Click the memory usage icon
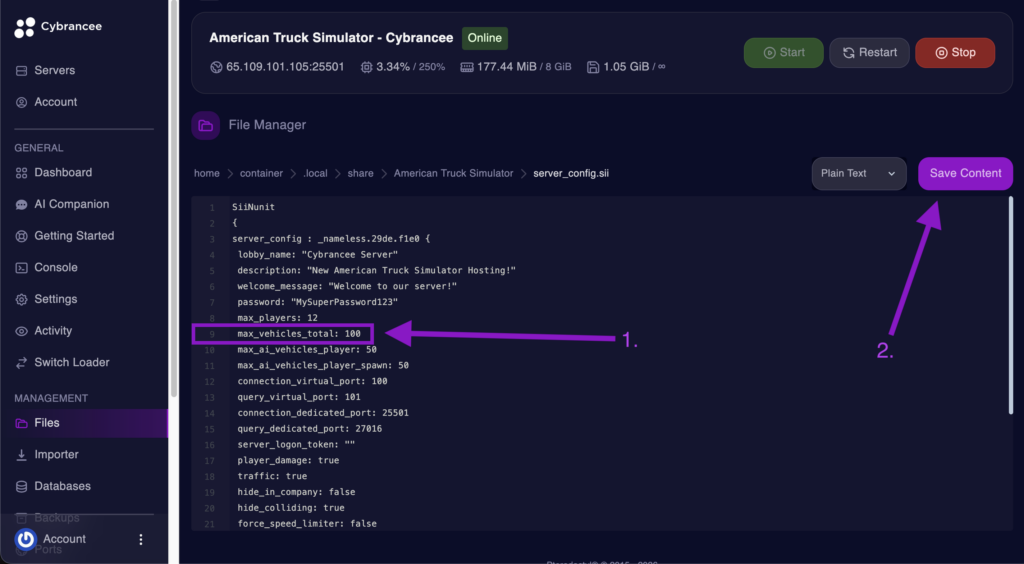The image size is (1024, 564). coord(466,67)
